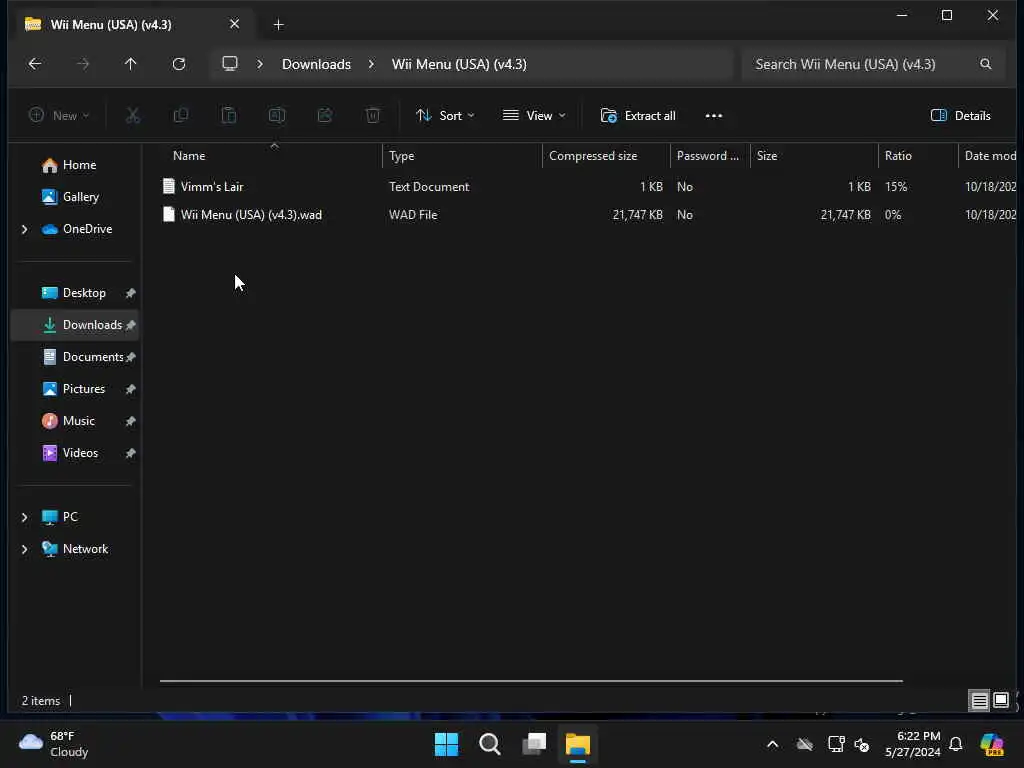Click the Cut scissors icon
Image resolution: width=1024 pixels, height=768 pixels.
(x=133, y=116)
